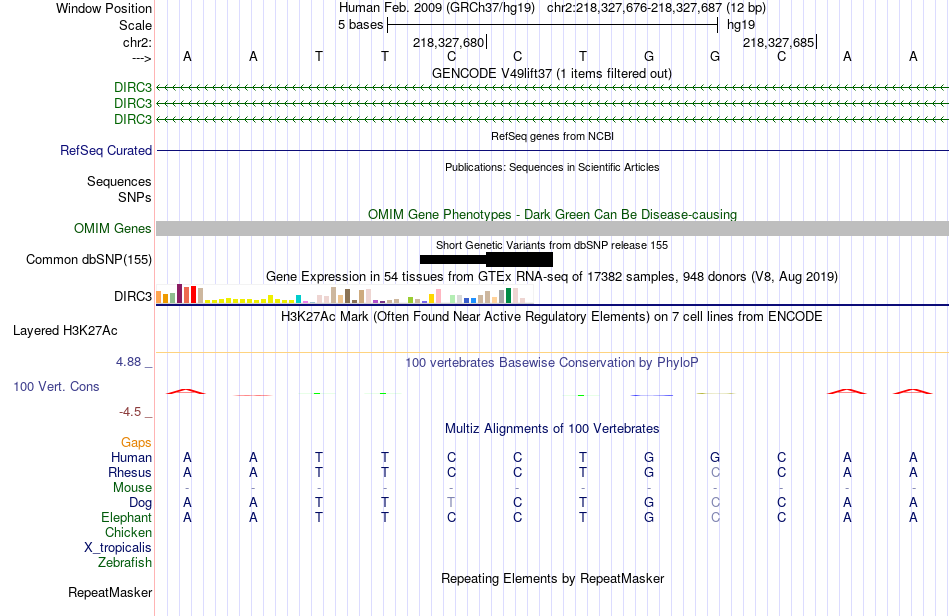Click the Human alignment row label
The width and height of the screenshot is (950, 616).
tap(131, 457)
